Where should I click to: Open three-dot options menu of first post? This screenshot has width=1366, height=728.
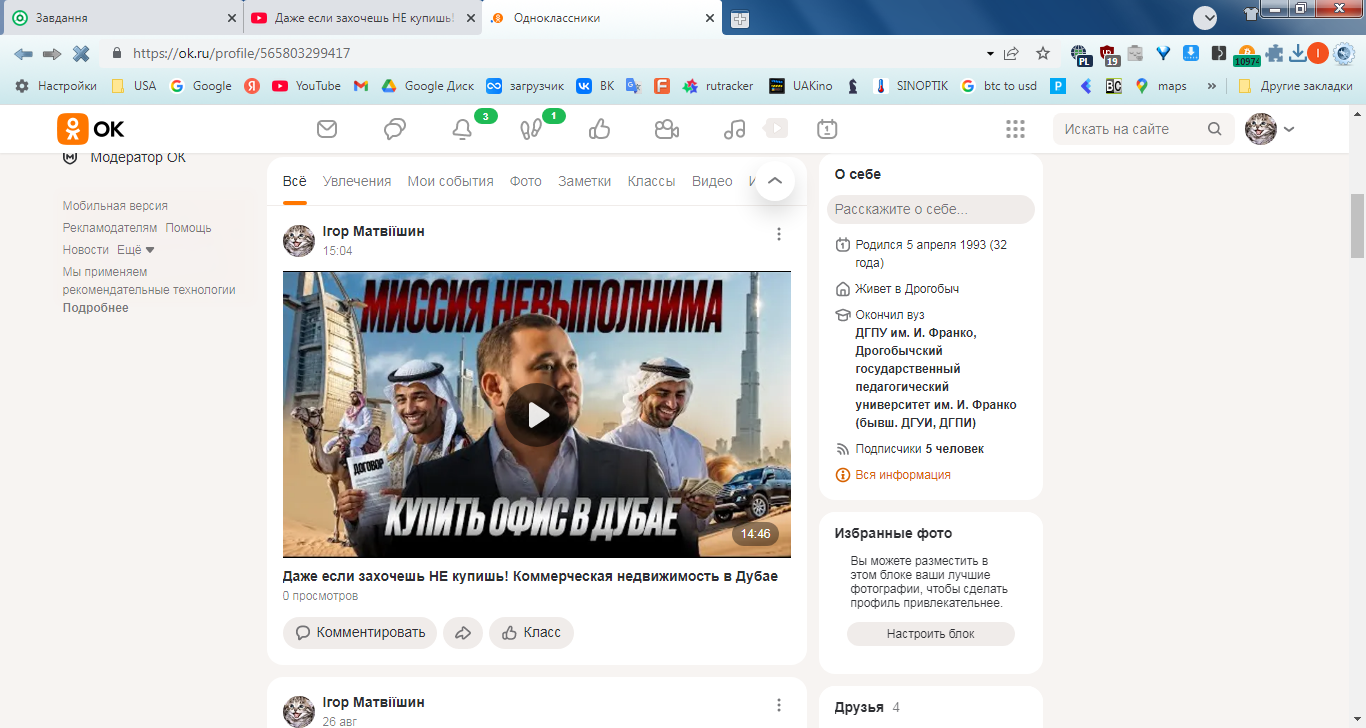coord(779,234)
